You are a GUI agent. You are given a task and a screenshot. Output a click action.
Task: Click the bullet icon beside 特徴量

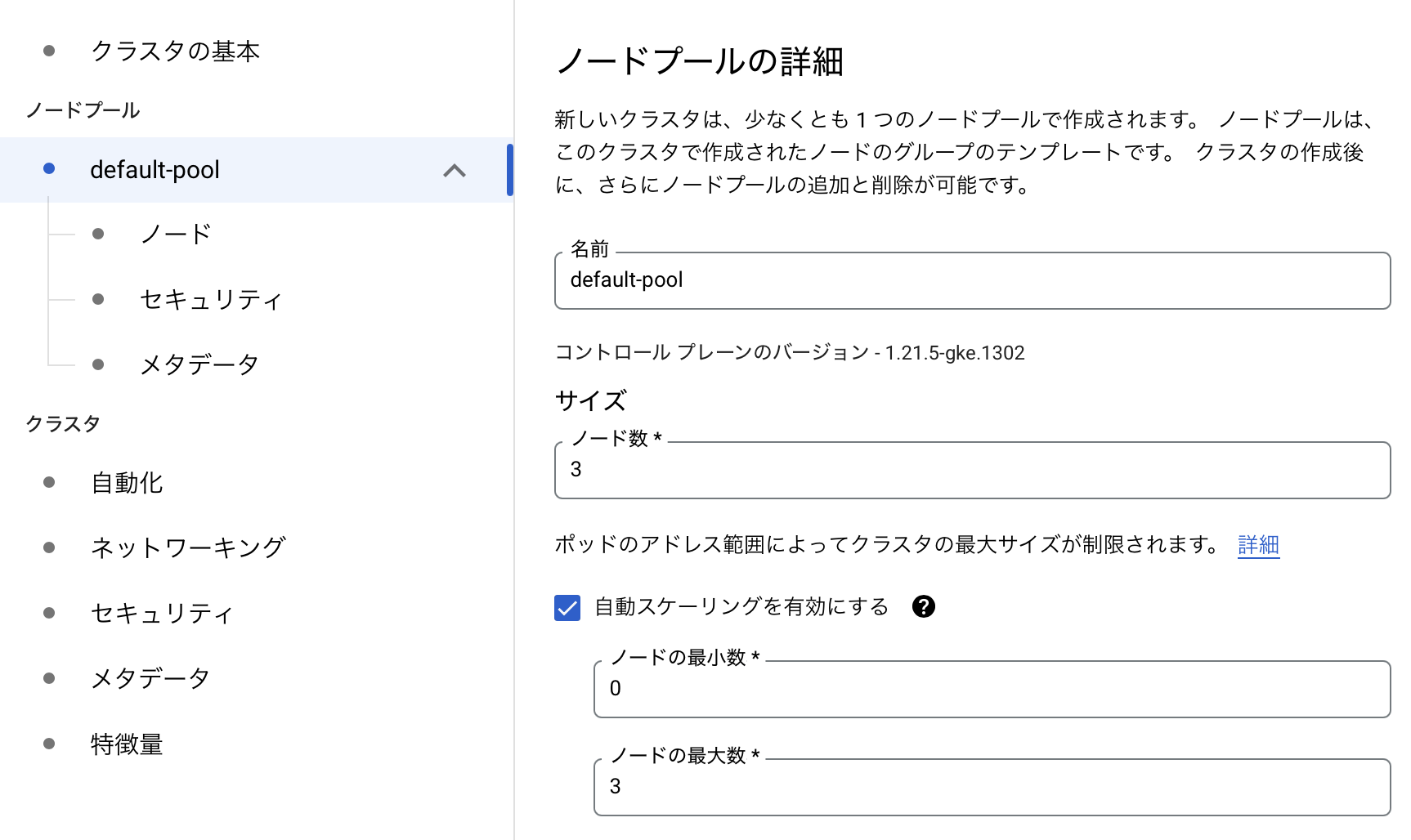click(49, 744)
